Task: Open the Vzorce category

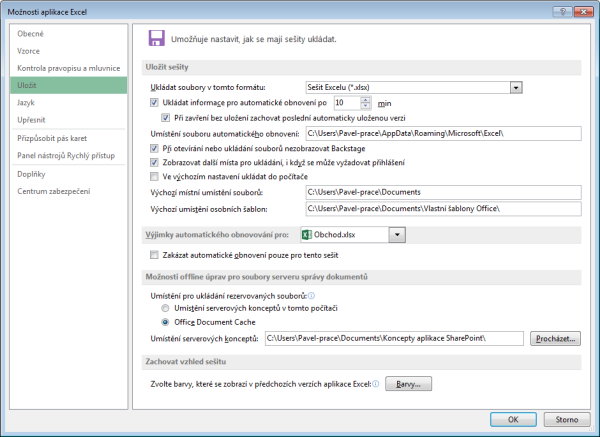Action: (x=69, y=51)
